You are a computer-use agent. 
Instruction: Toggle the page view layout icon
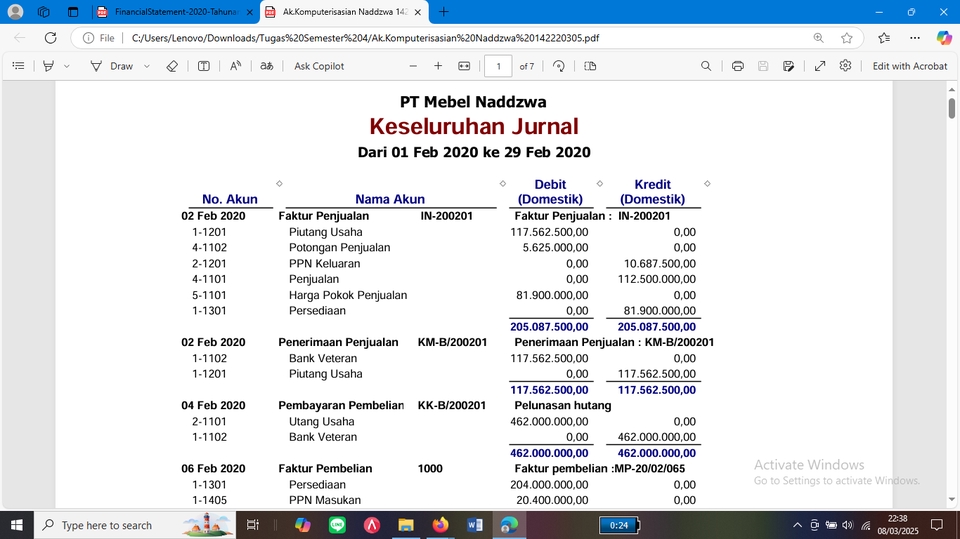(590, 66)
